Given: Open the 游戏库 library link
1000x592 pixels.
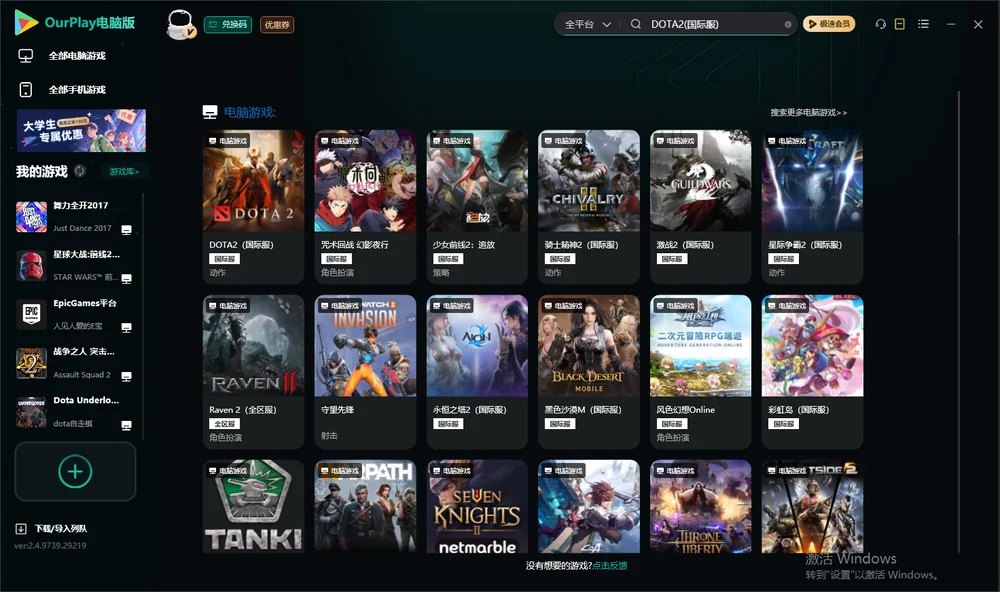Looking at the screenshot, I should (124, 172).
